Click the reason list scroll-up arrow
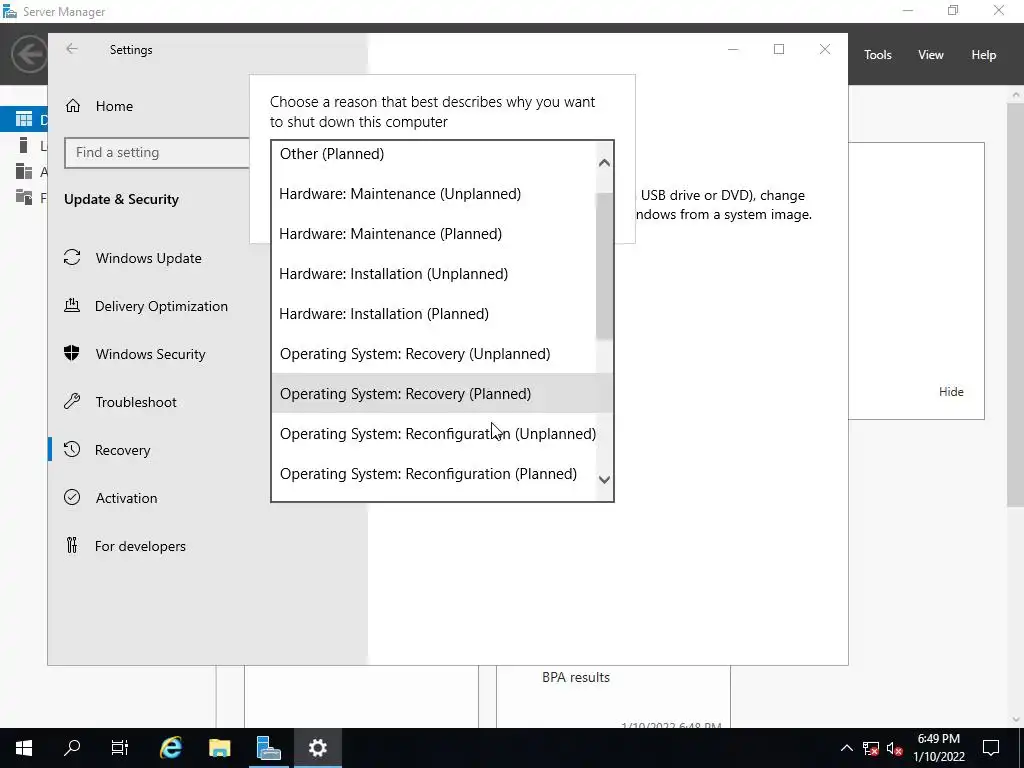 [604, 163]
